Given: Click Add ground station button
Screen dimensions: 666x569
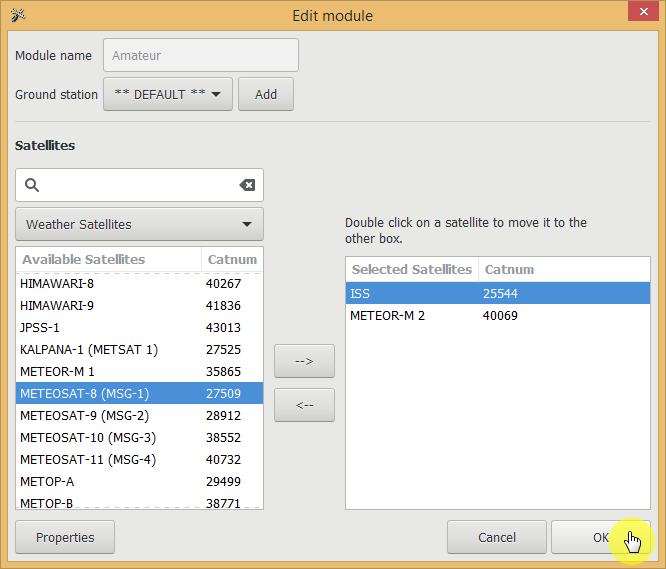Looking at the screenshot, I should pos(265,94).
